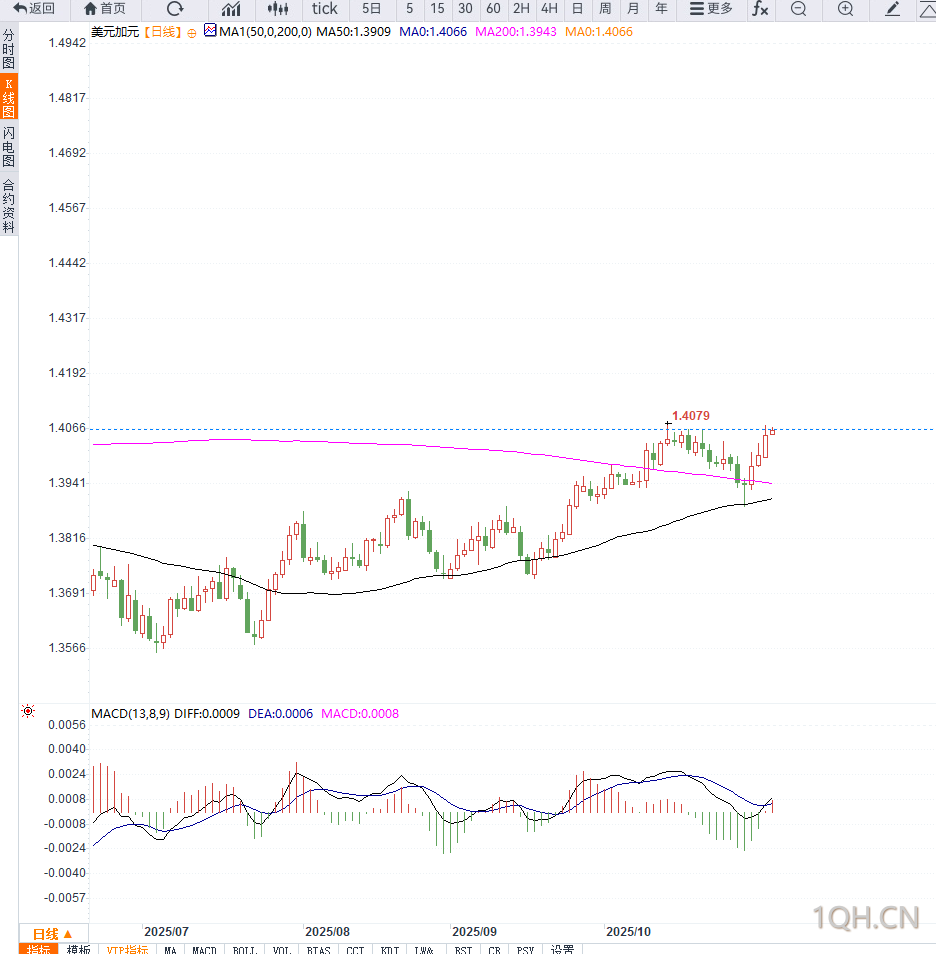Apply the PSY indicator tab
The height and width of the screenshot is (954, 936).
click(x=525, y=949)
